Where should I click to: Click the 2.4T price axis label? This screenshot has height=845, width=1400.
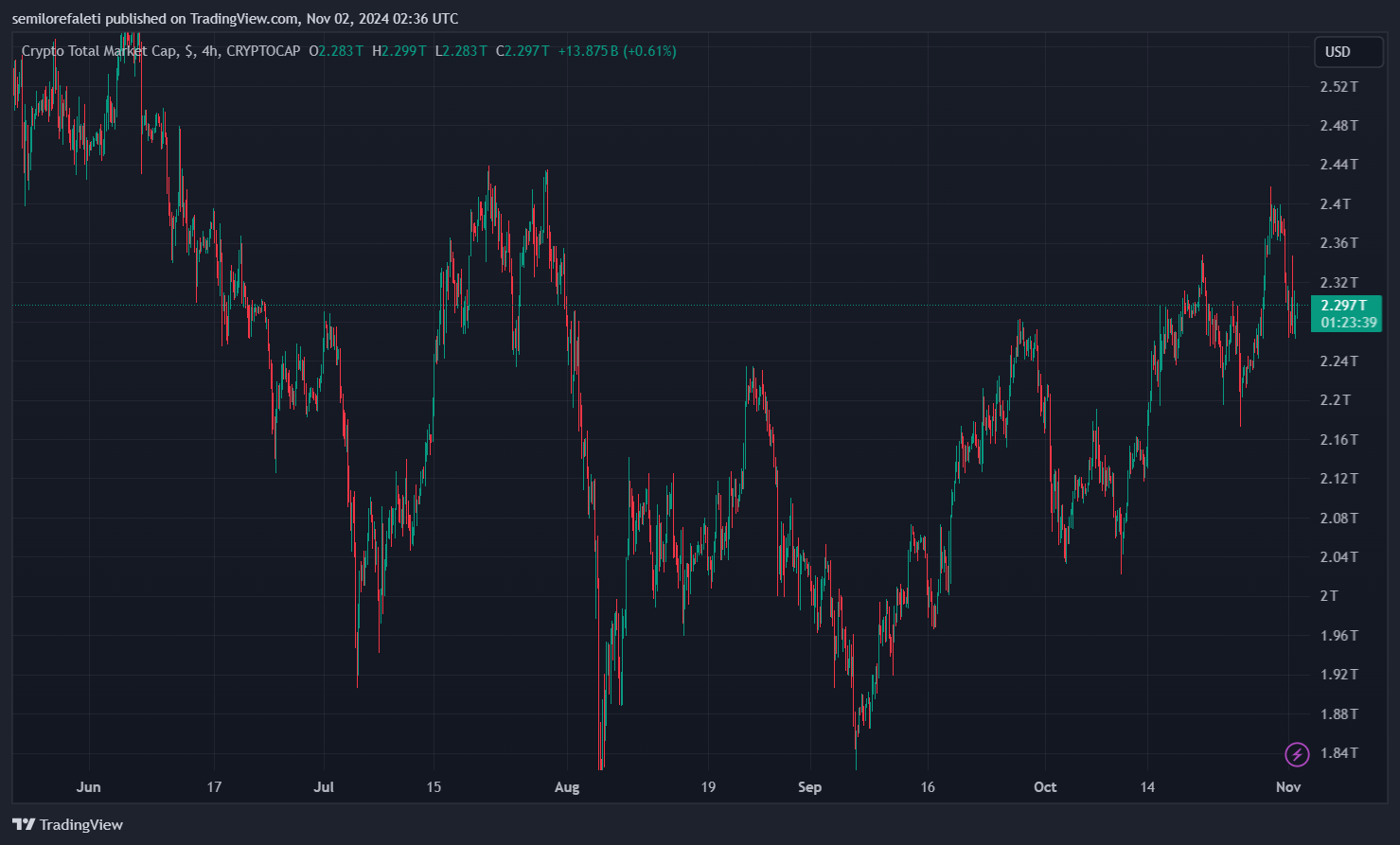(1336, 204)
